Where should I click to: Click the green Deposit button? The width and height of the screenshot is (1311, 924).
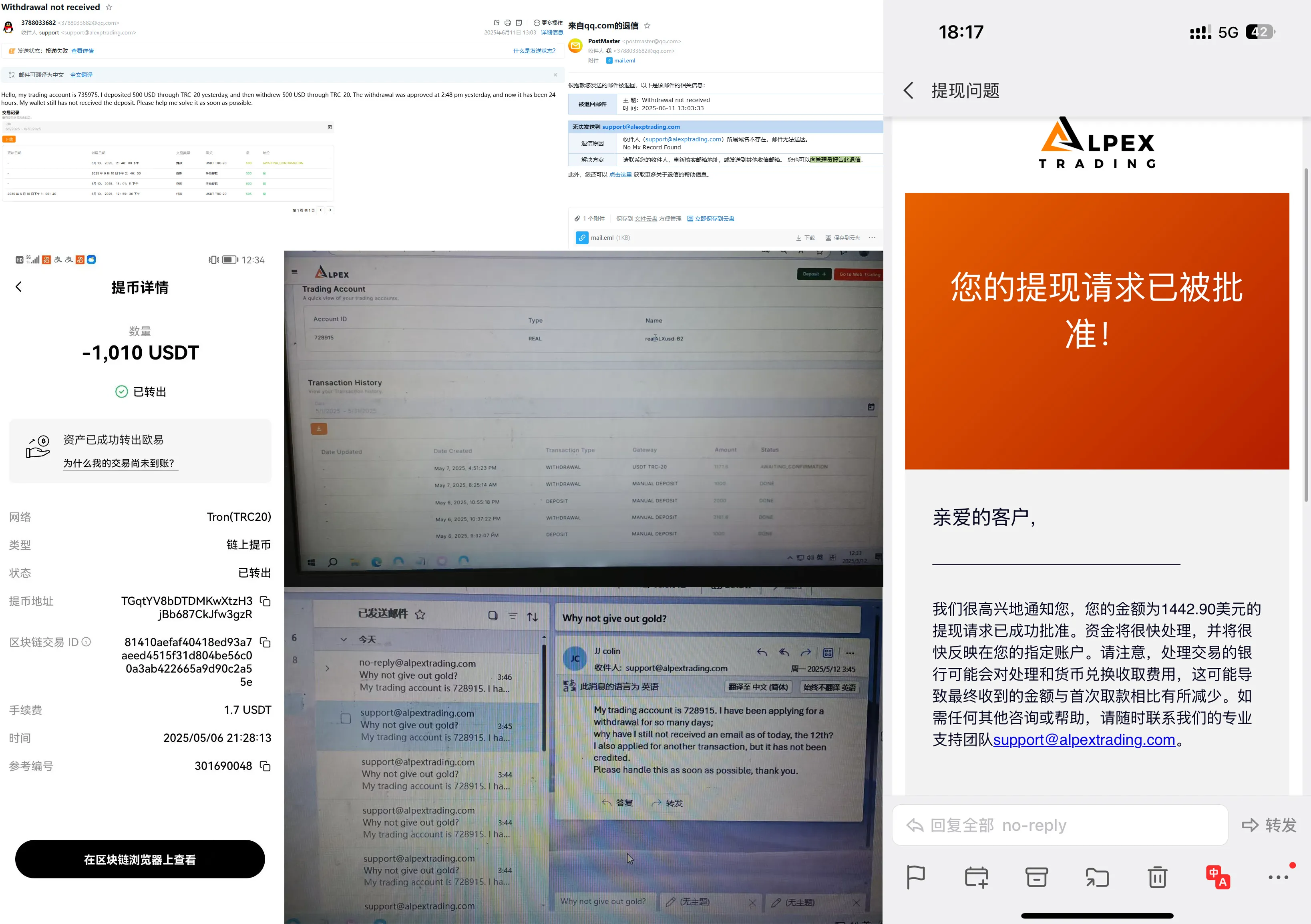pyautogui.click(x=814, y=274)
